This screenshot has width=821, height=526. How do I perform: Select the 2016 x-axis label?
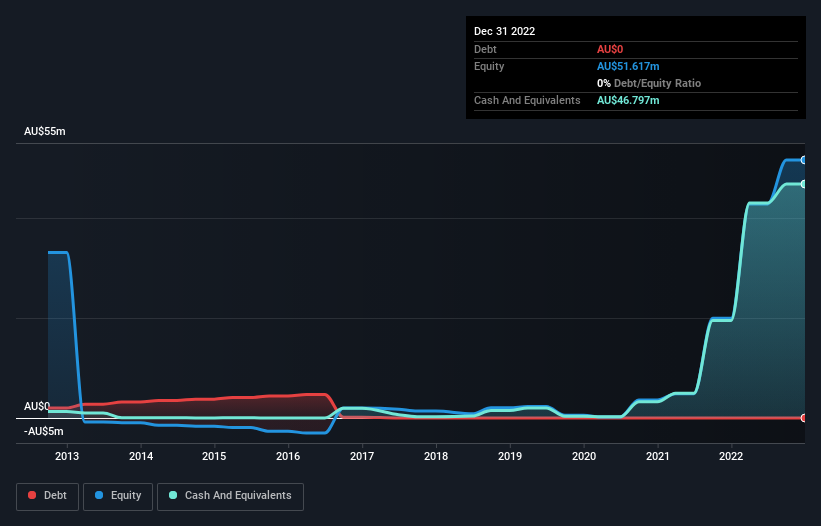coord(288,456)
